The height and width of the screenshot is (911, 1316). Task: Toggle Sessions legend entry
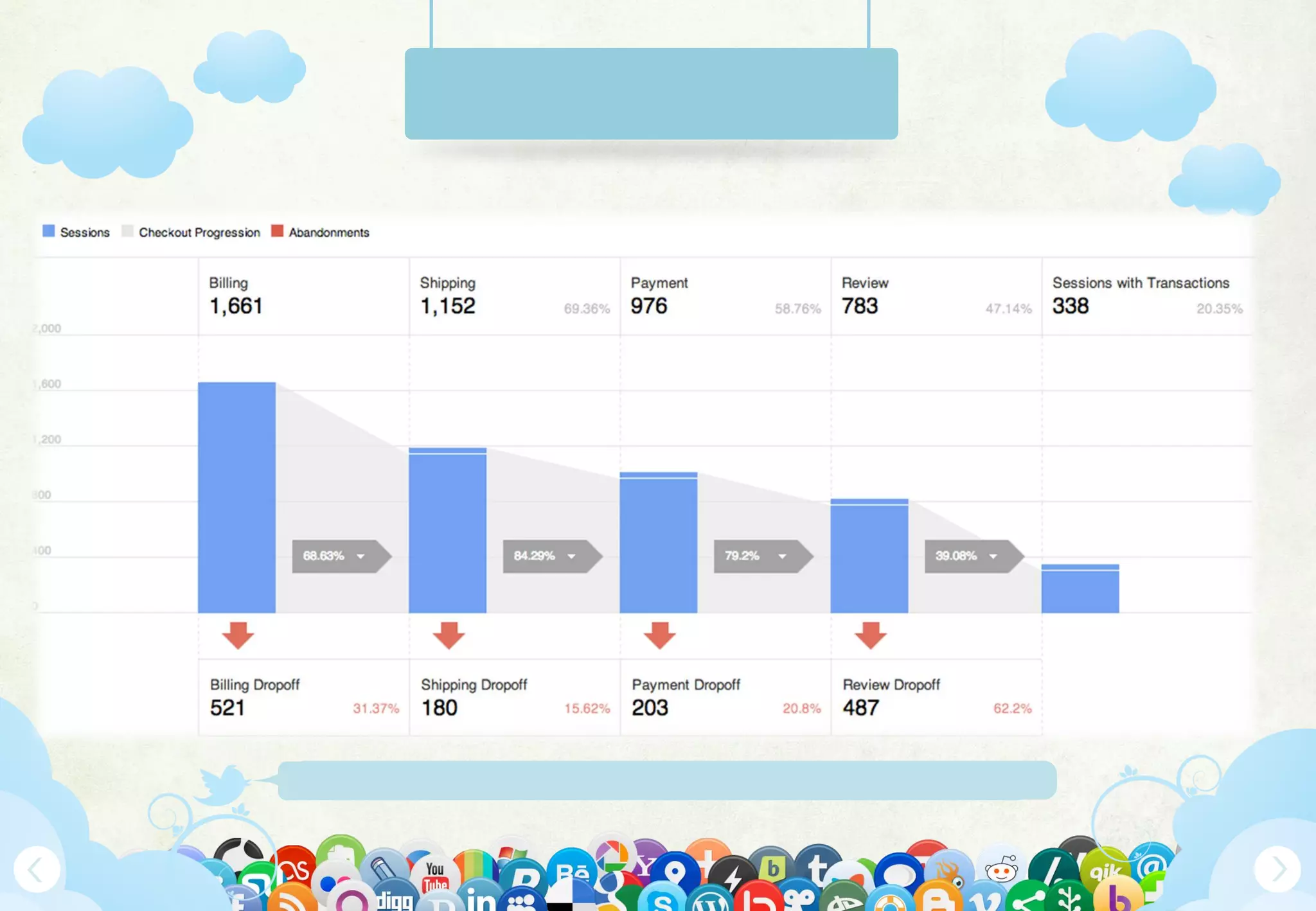[x=76, y=232]
